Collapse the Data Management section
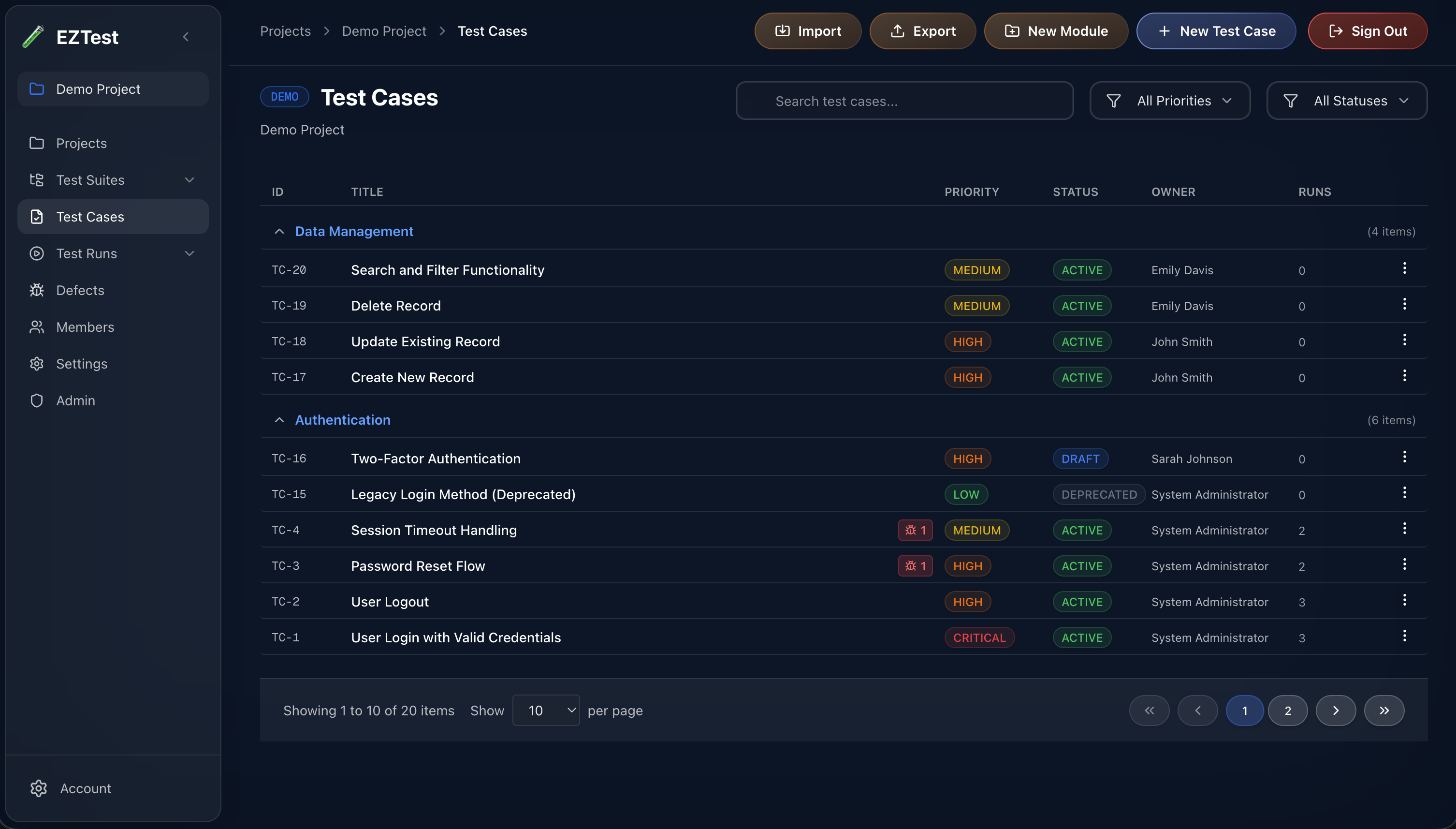Image resolution: width=1456 pixels, height=829 pixels. (279, 231)
